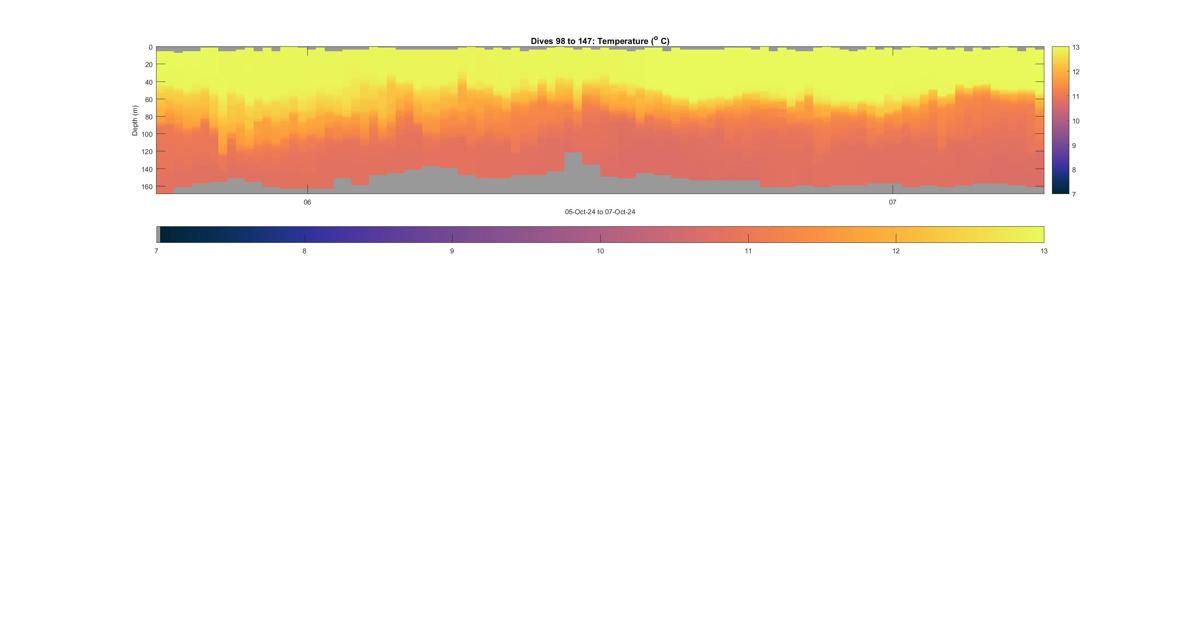Click the wide horizontal temperature colorbar
This screenshot has height=622, width=1200.
(x=600, y=234)
